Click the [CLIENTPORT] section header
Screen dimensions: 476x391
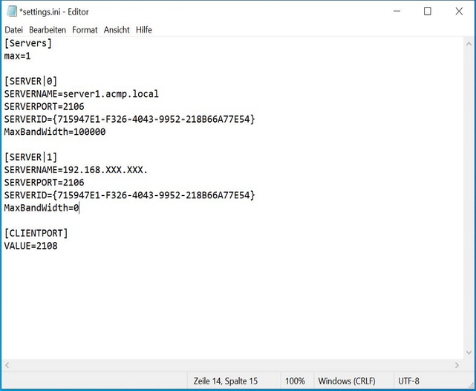[36, 233]
